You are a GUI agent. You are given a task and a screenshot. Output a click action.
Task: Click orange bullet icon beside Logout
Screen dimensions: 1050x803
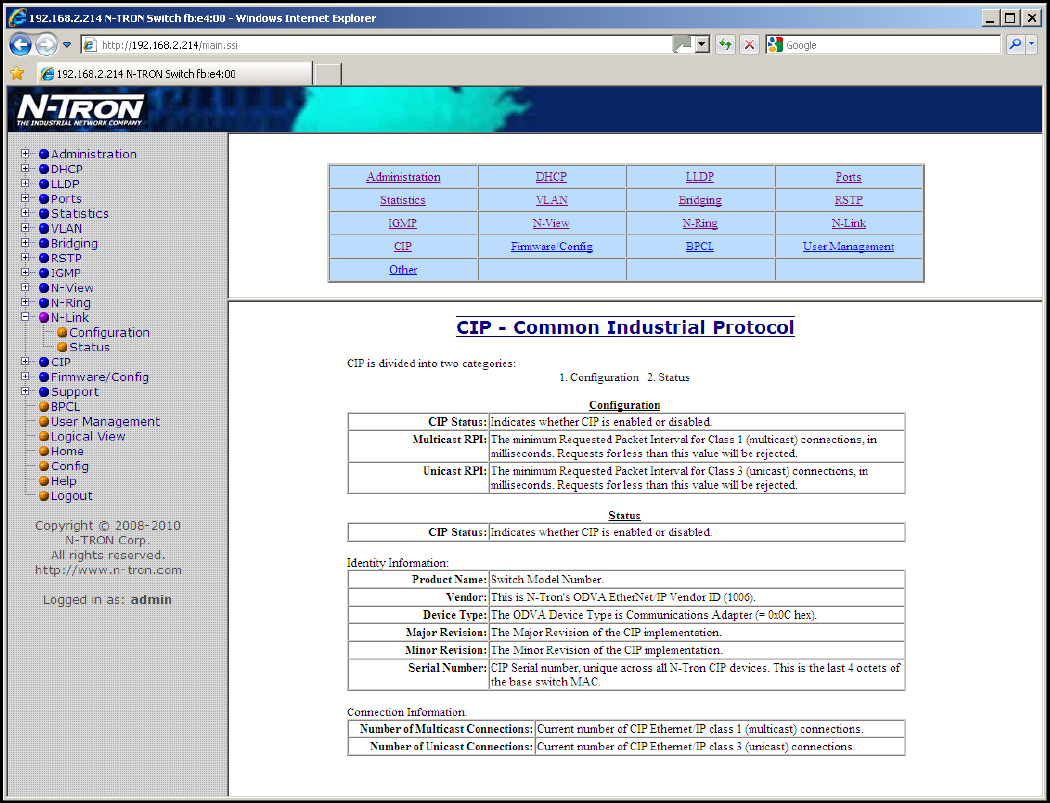(x=44, y=496)
